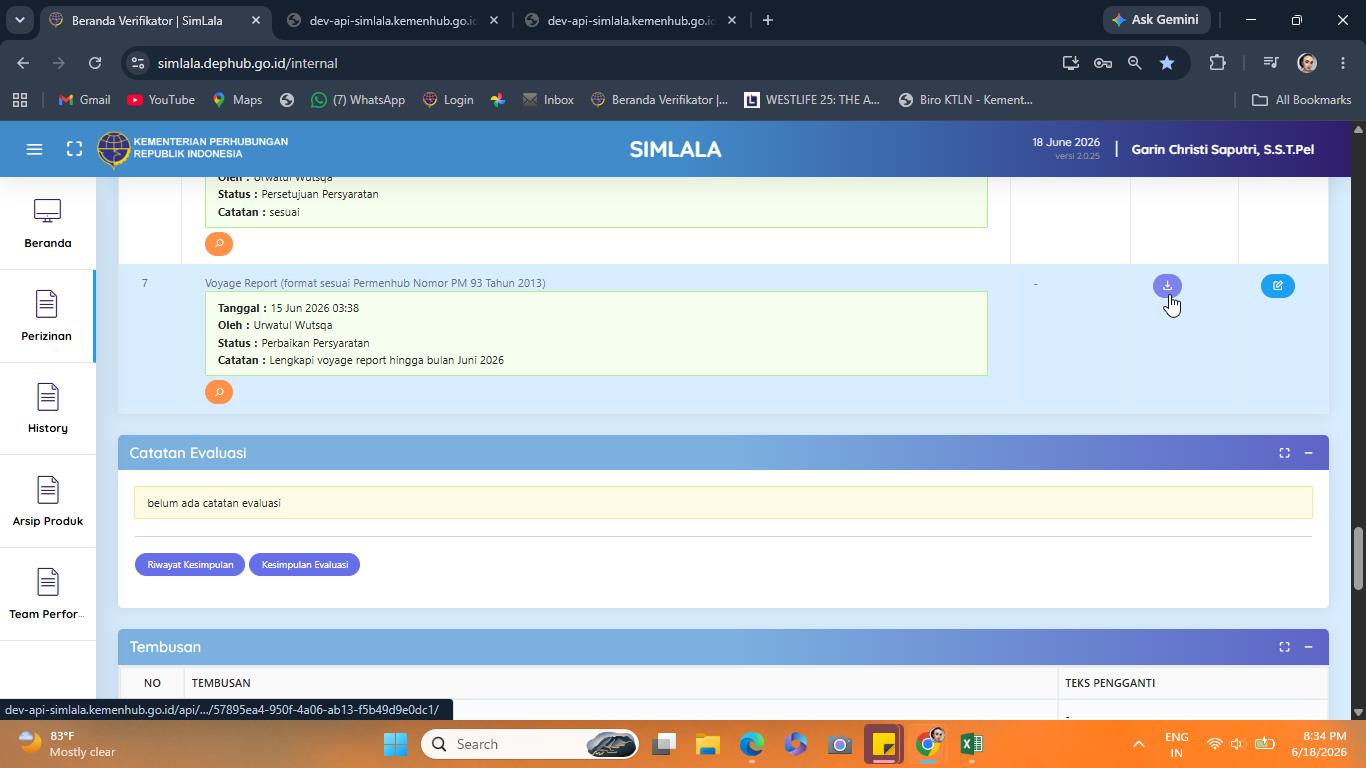View site information next to the URL

tap(138, 63)
